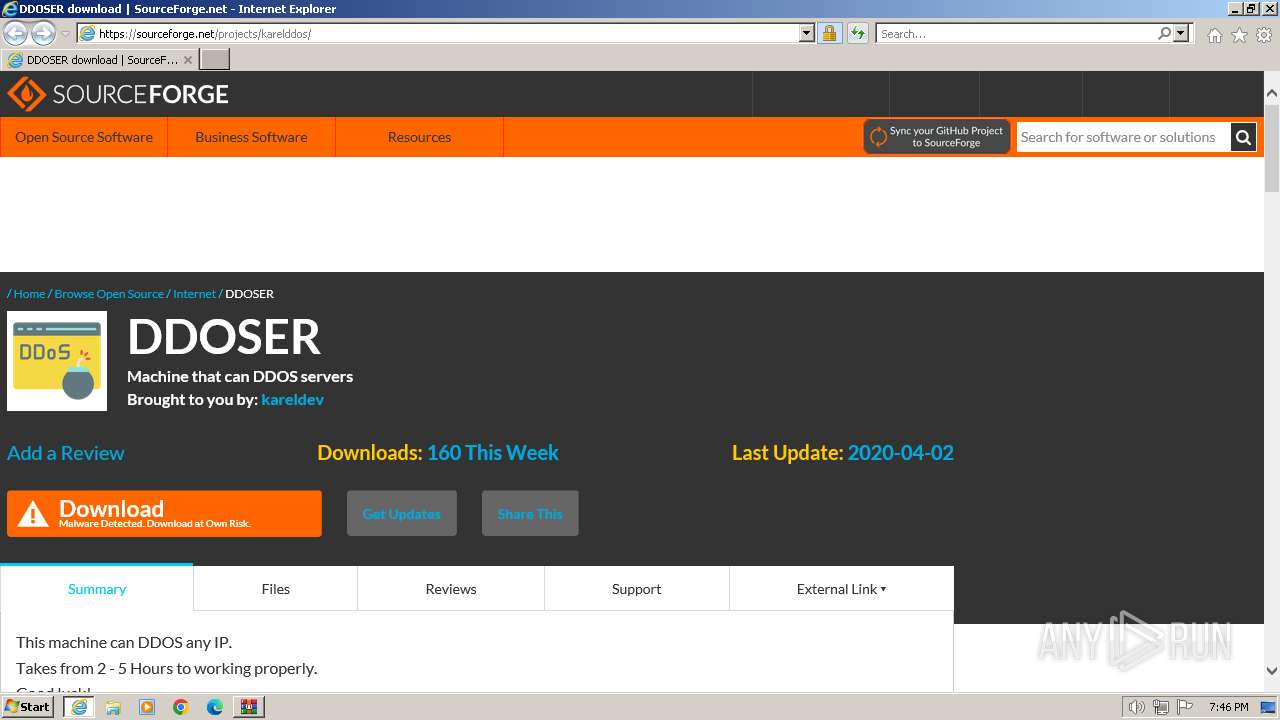Open the recent pages dropdown arrow

coord(65,33)
